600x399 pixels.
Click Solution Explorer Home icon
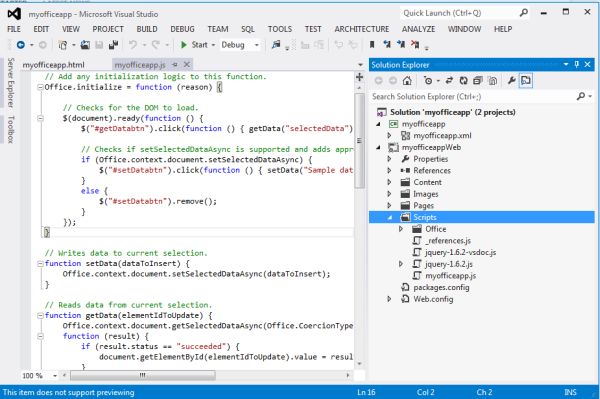tap(407, 80)
